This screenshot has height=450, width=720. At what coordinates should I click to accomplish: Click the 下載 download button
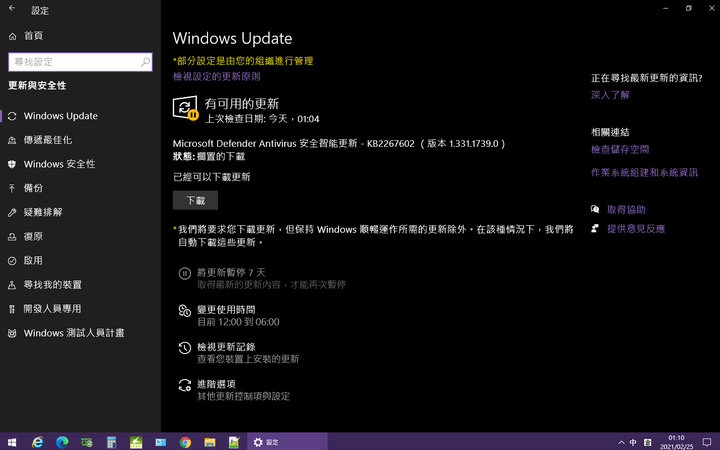click(x=195, y=201)
